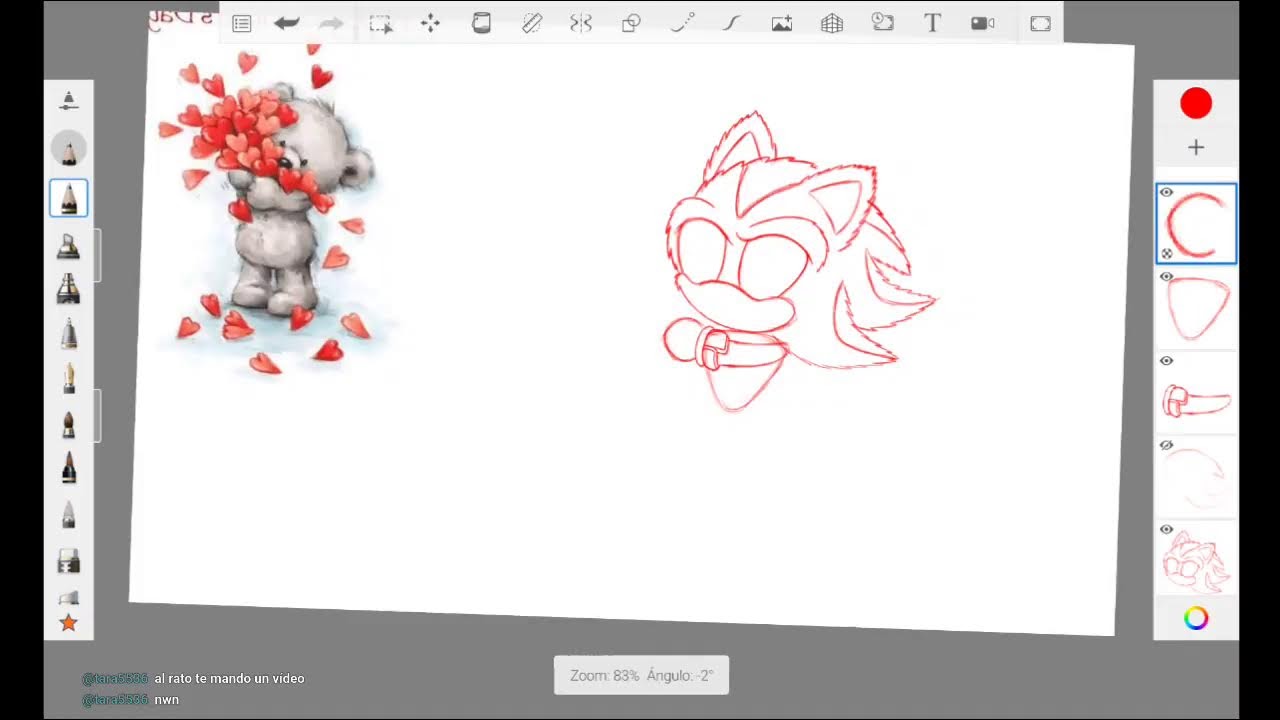The height and width of the screenshot is (720, 1280).
Task: Click the 'al rato te mando un video' comment
Action: pyautogui.click(x=229, y=678)
